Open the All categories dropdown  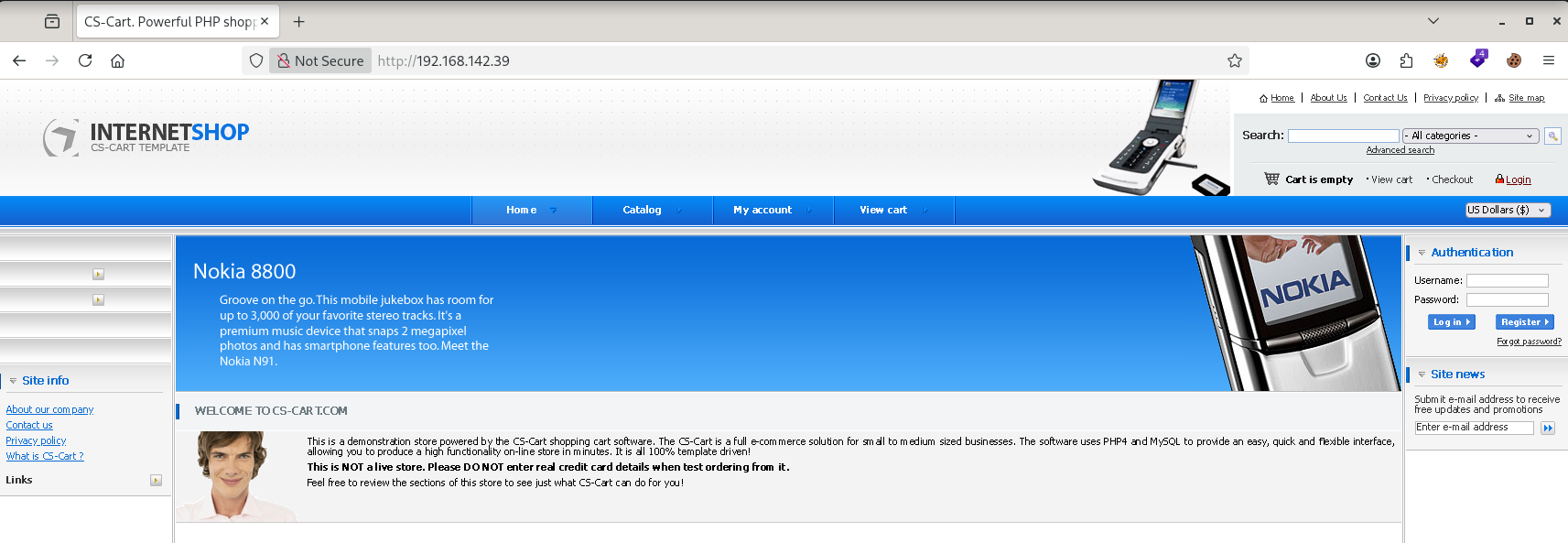[1470, 136]
